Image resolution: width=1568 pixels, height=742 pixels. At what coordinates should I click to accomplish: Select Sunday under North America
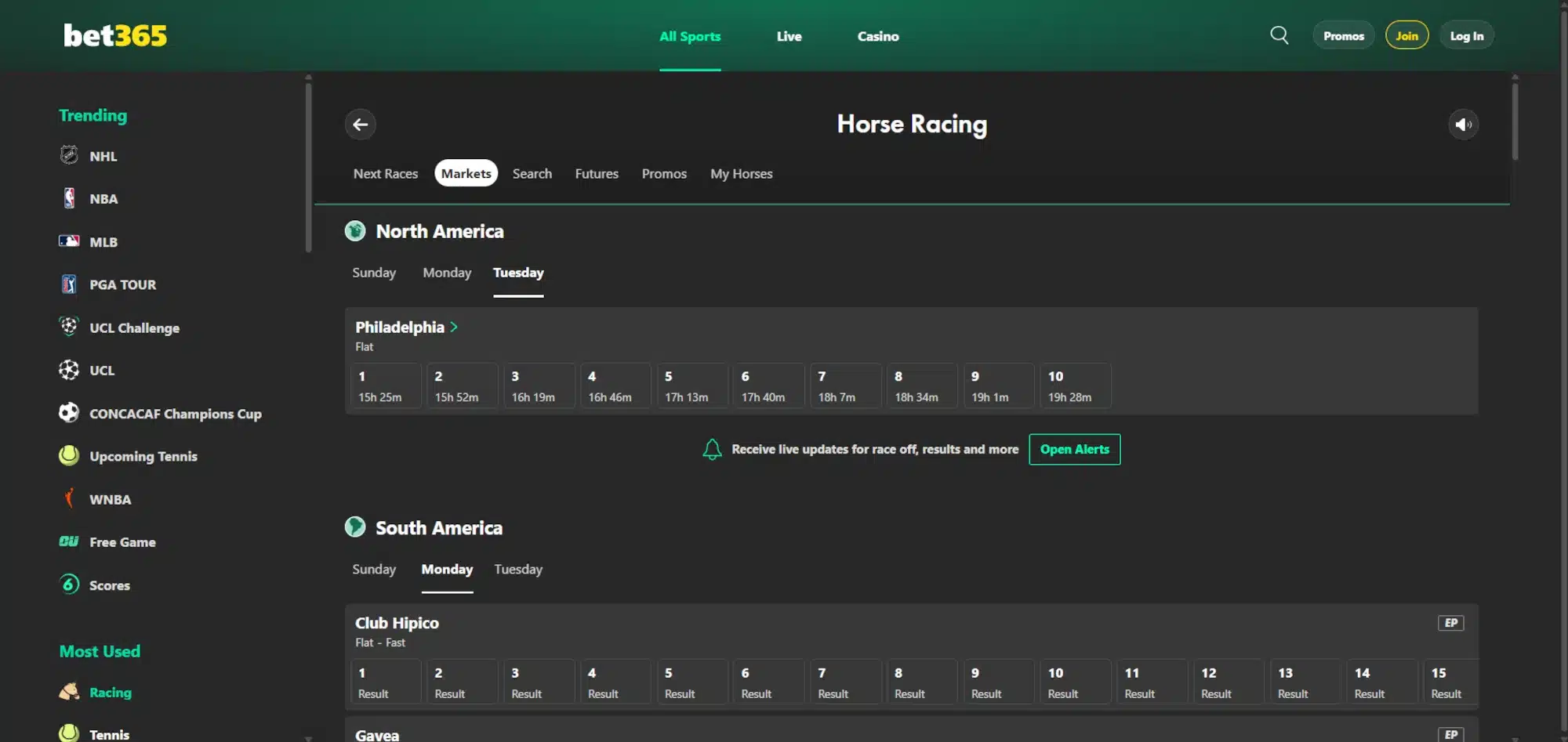tap(374, 273)
